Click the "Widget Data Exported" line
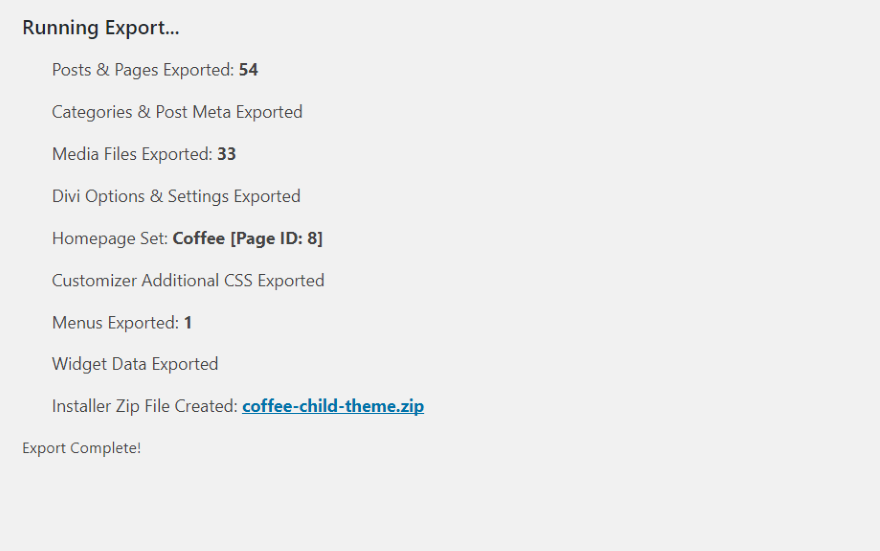The image size is (880, 551). click(135, 364)
